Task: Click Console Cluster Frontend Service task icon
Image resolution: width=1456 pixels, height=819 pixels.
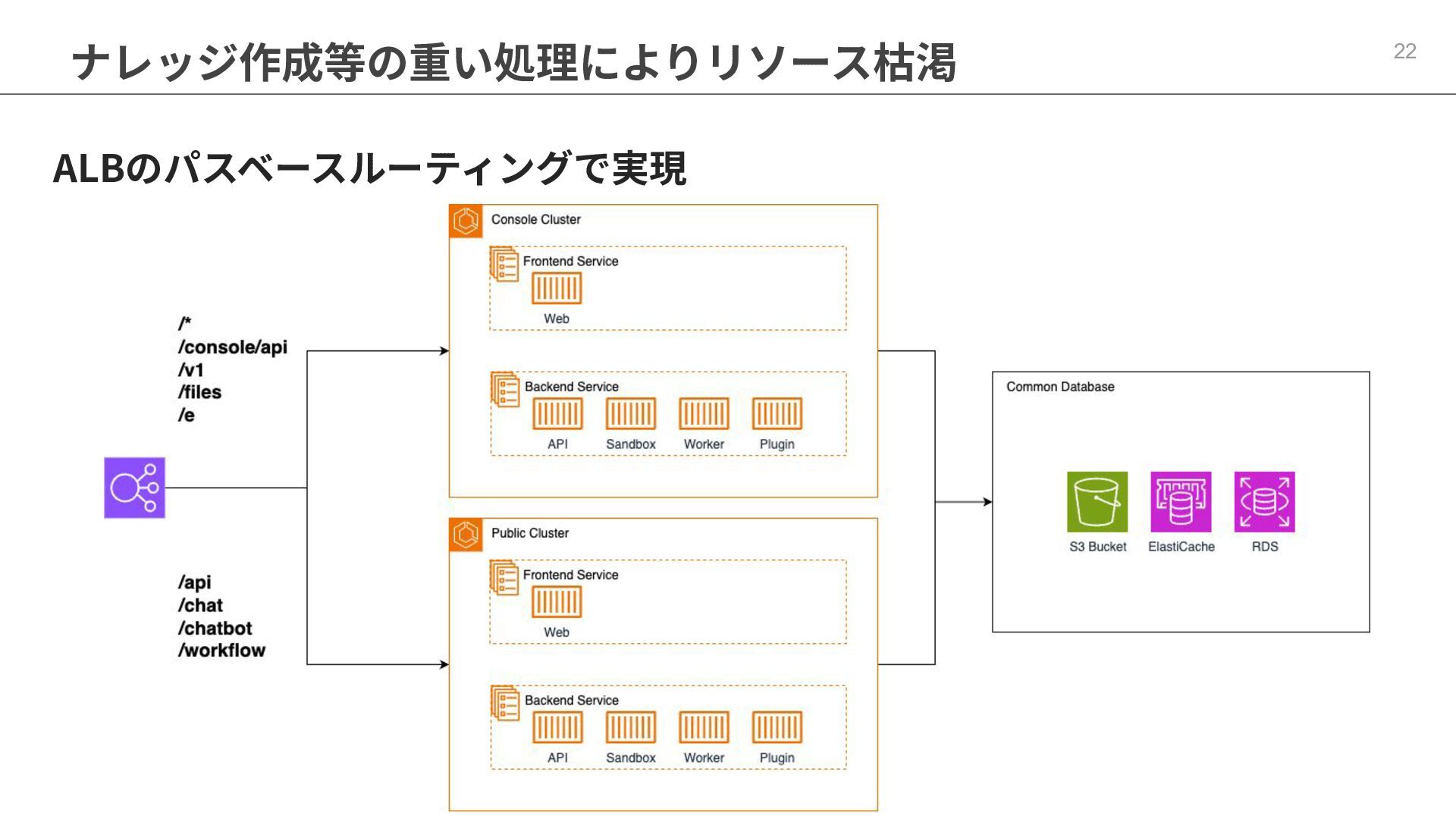Action: click(504, 263)
